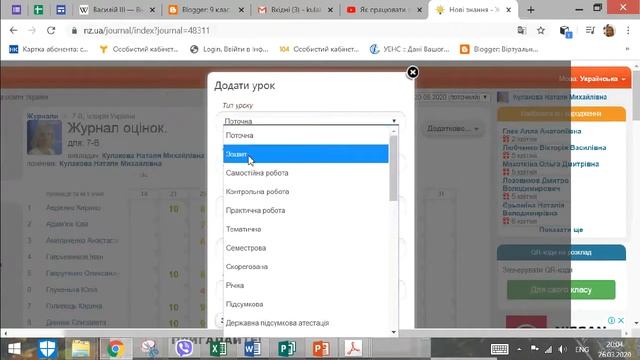
Task: Pick Практична робота lesson type
Action: [306, 210]
